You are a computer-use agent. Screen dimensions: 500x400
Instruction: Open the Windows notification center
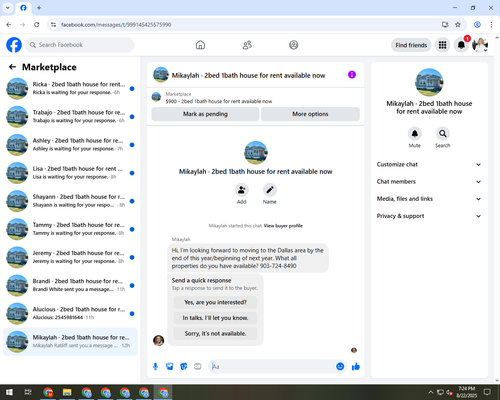[x=487, y=392]
